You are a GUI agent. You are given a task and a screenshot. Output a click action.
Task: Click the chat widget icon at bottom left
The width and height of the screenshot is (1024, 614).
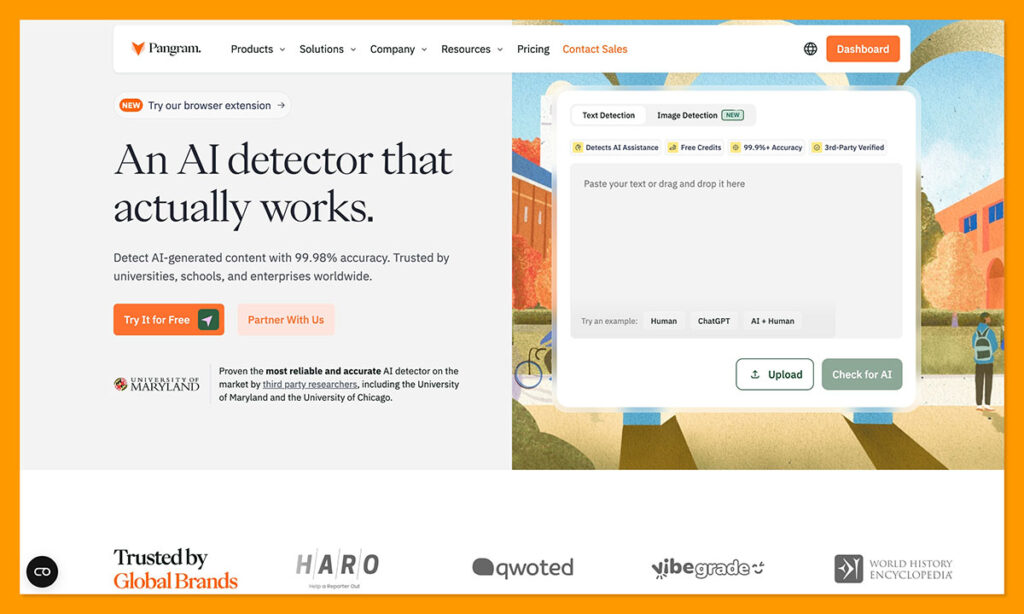point(42,572)
